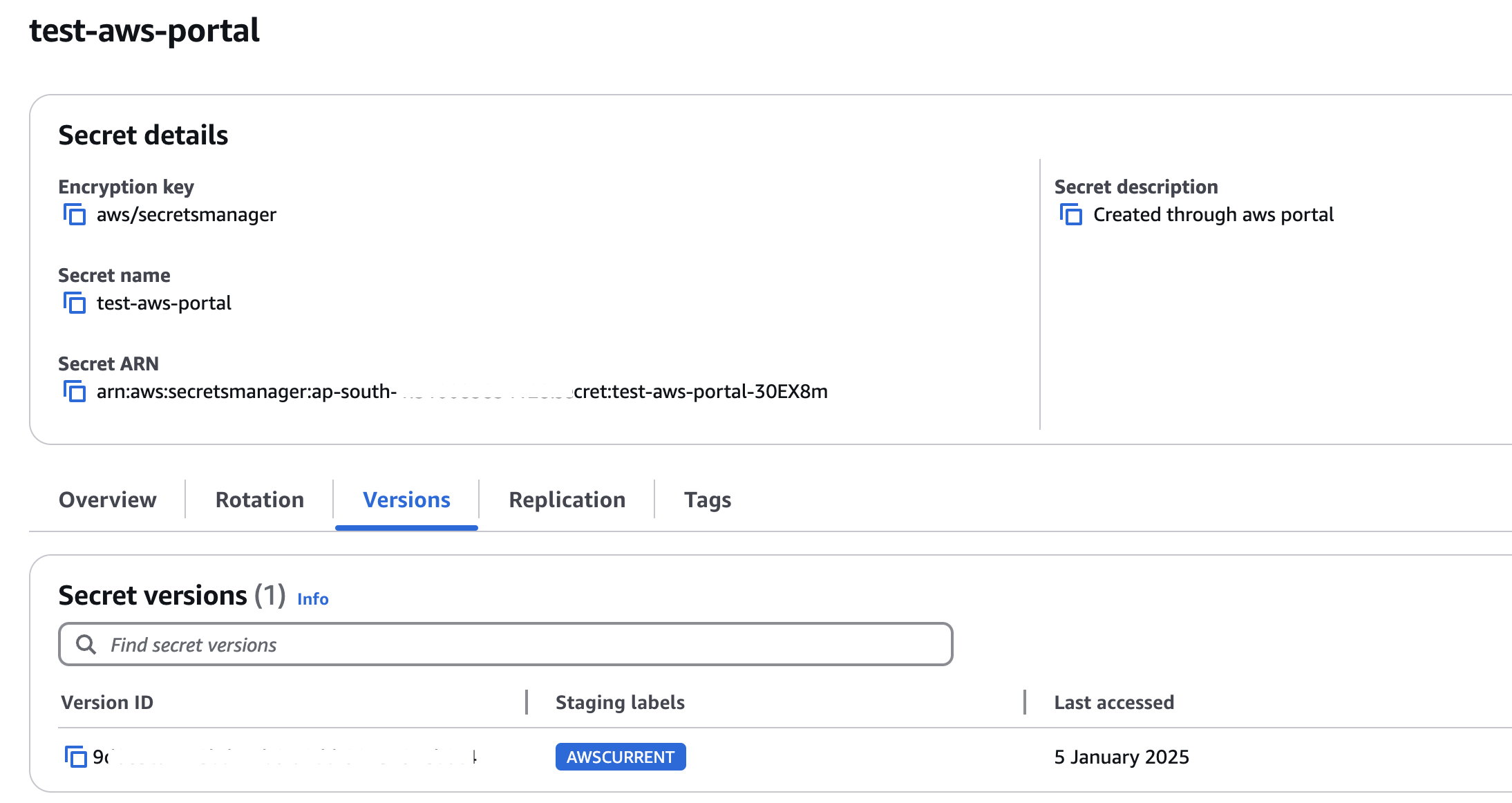Click the Staging labels column header
The height and width of the screenshot is (803, 1512).
pos(620,702)
